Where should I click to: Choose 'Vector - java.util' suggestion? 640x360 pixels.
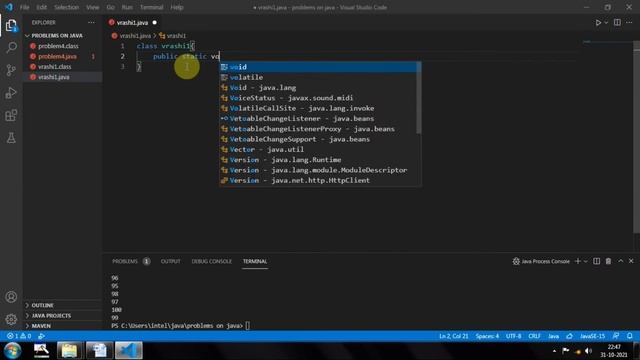click(x=318, y=149)
